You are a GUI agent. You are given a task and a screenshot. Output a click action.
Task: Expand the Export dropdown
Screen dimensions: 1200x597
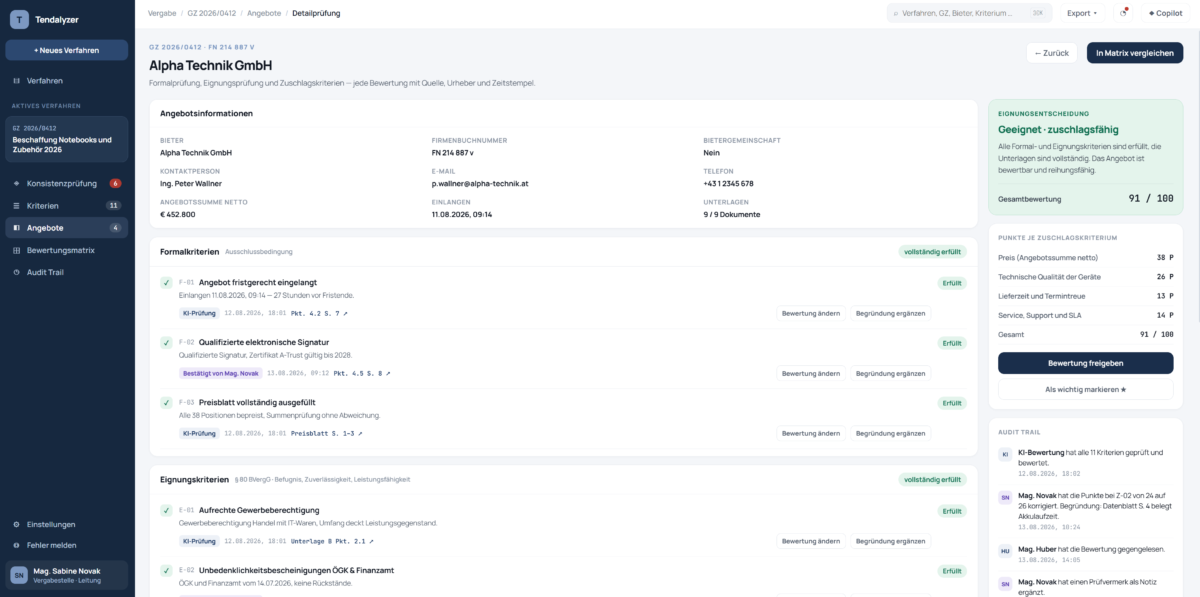click(x=1082, y=13)
